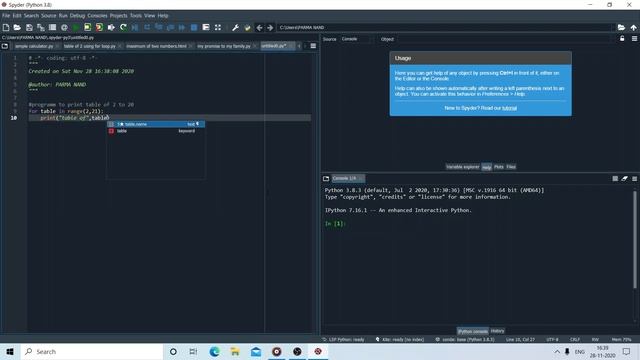Save all files from the toolbar
This screenshot has width=640, height=360.
pos(41,27)
